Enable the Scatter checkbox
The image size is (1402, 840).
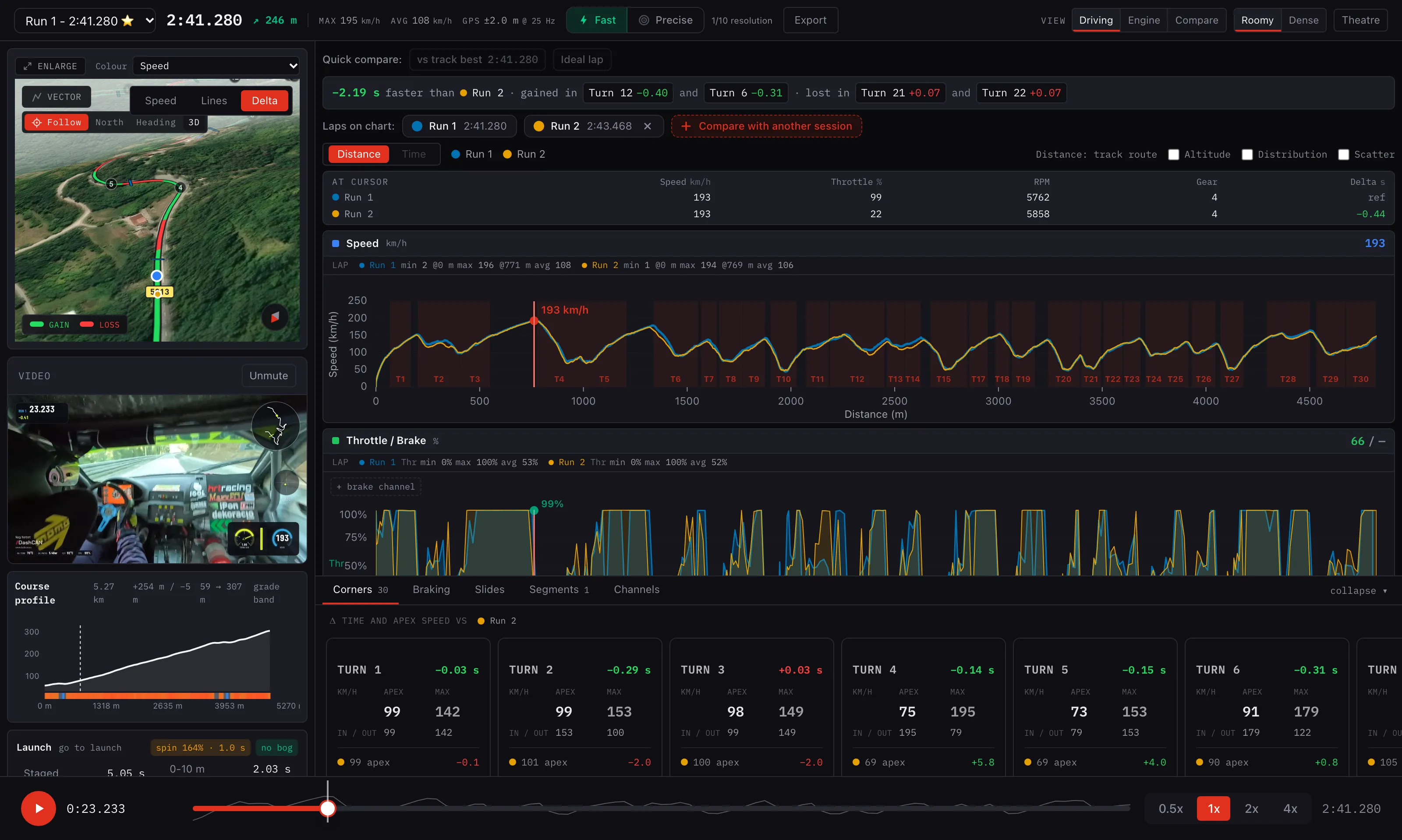coord(1344,155)
